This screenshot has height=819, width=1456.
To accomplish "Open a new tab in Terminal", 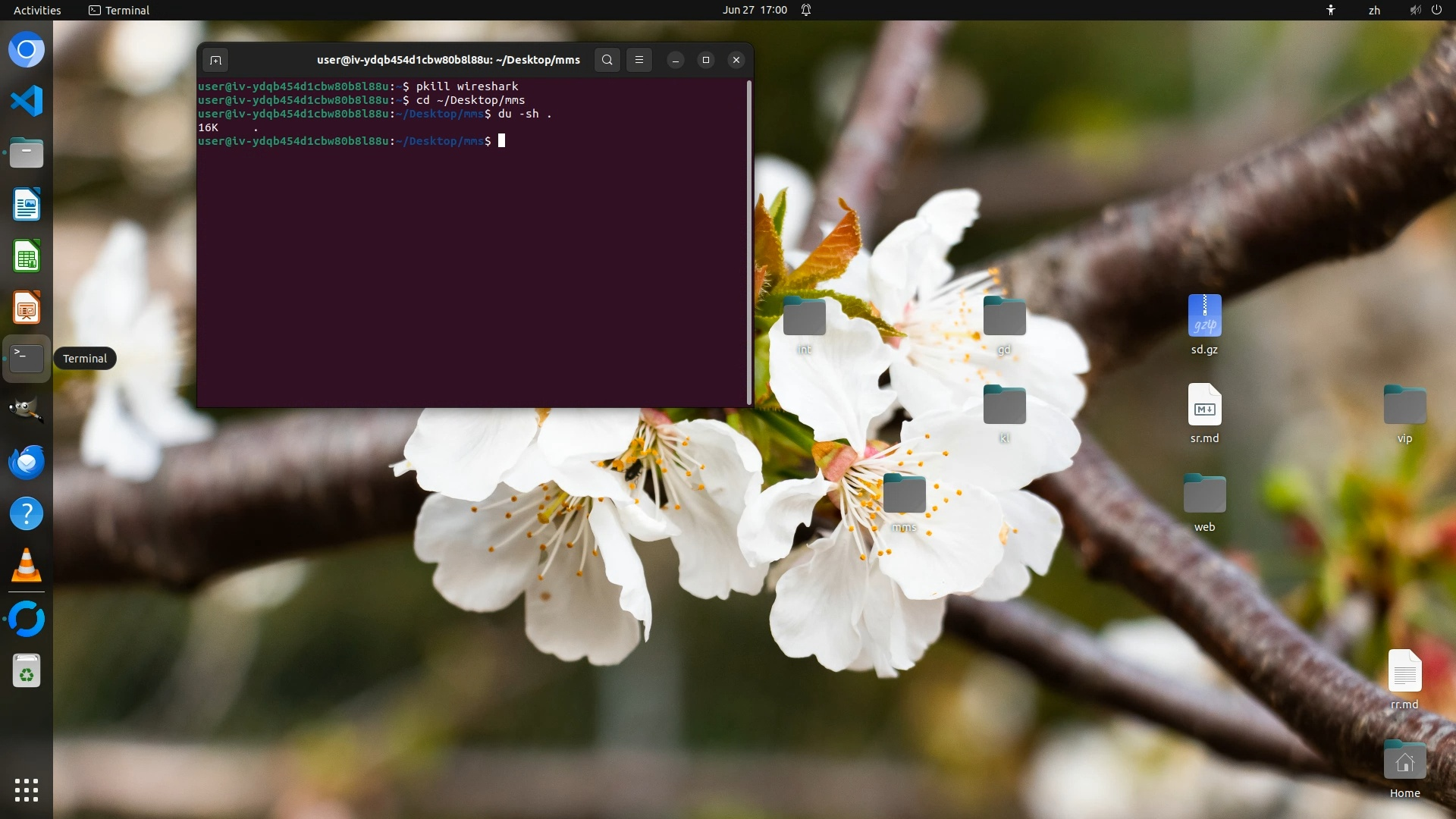I will click(x=215, y=60).
